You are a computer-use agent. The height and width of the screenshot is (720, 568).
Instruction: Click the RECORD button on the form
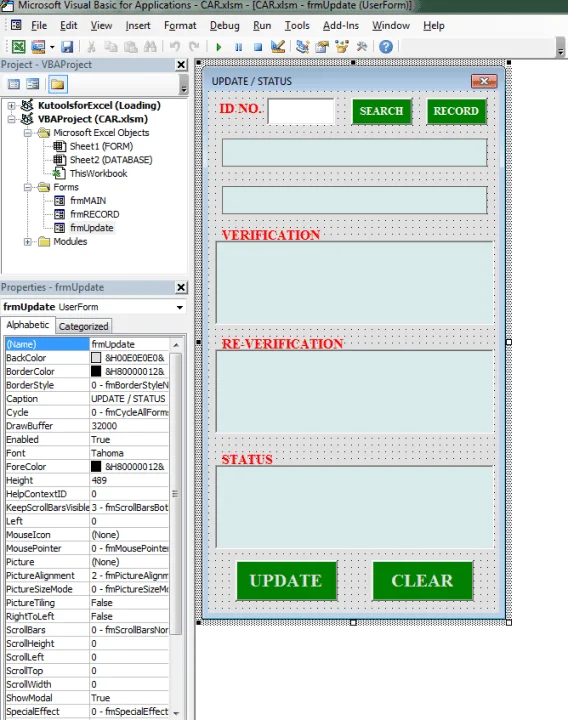pos(456,111)
